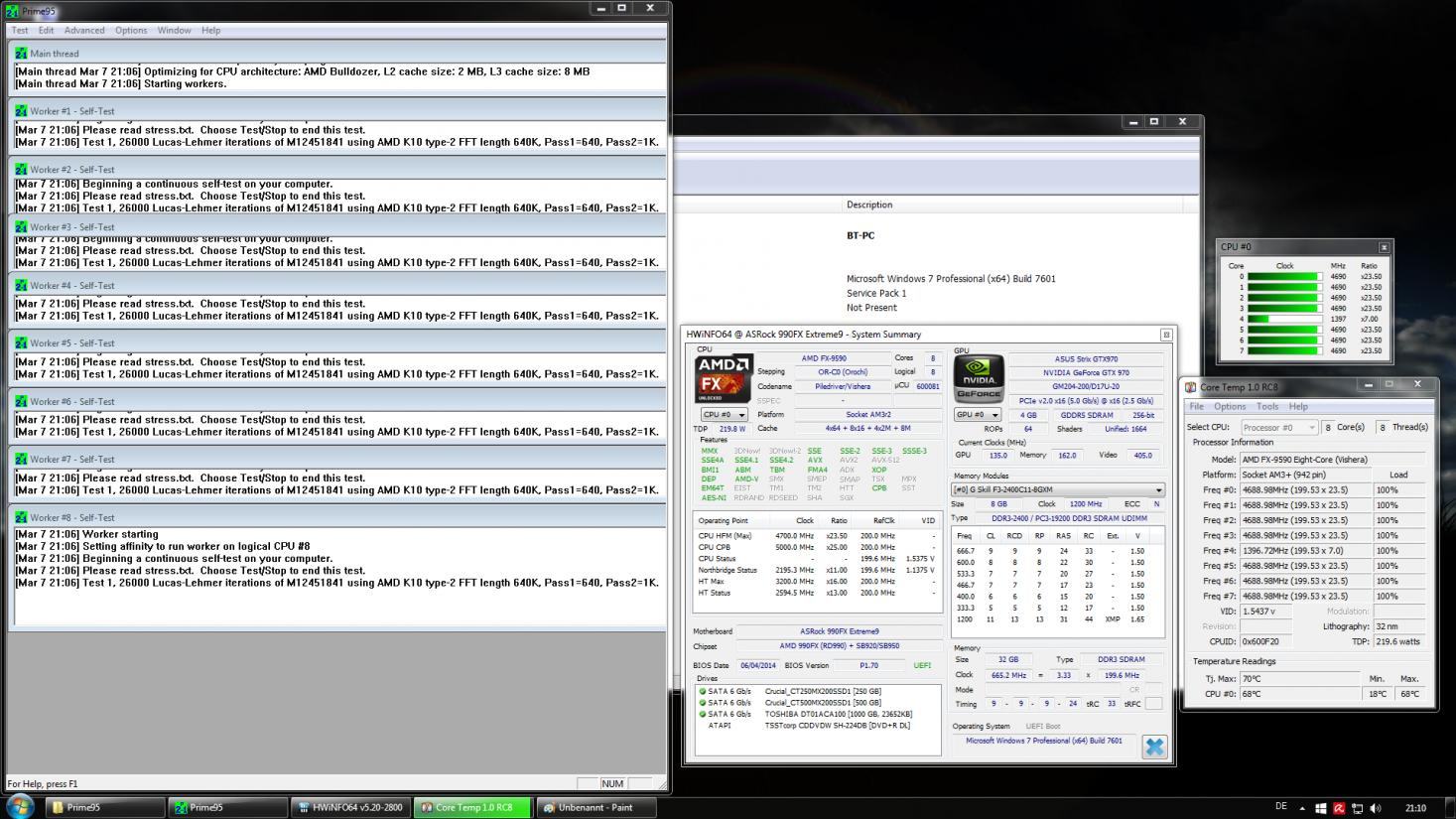Click Worker #4 Self-Test icon

pyautogui.click(x=21, y=286)
